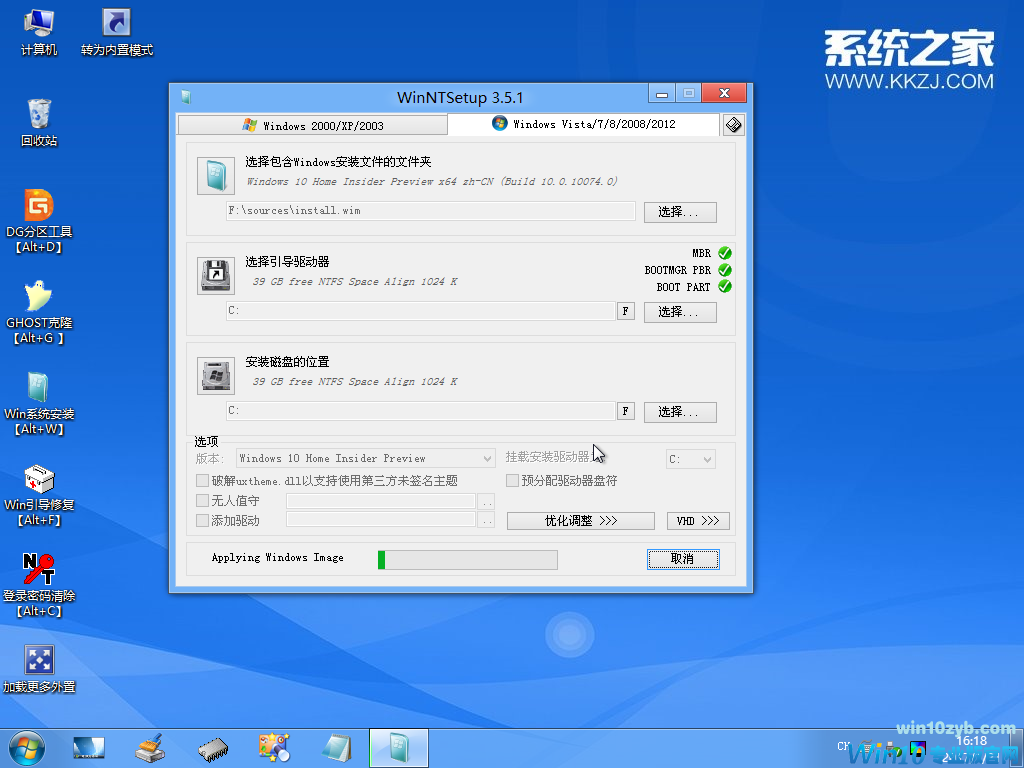This screenshot has height=768, width=1024.
Task: Enable the 无人值守 checkbox
Action: [202, 500]
